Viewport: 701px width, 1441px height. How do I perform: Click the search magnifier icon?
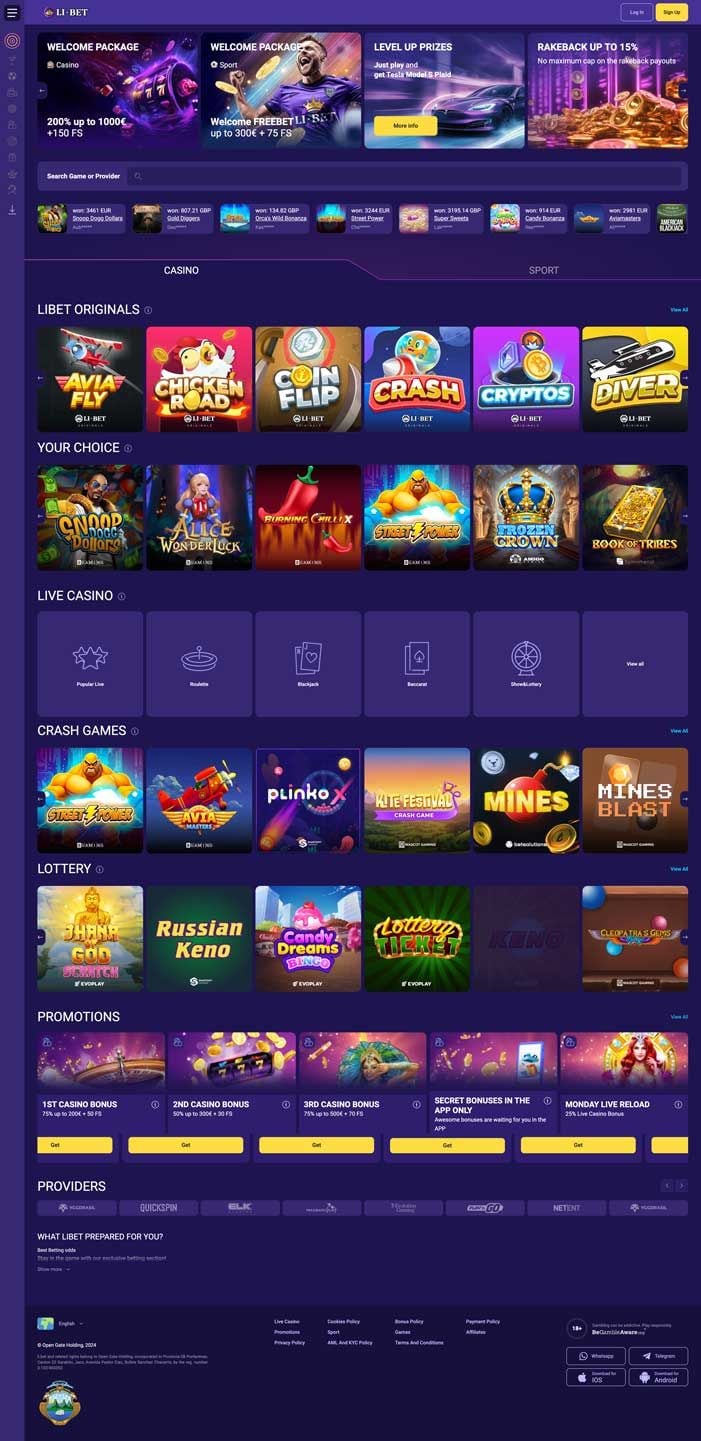coord(138,176)
